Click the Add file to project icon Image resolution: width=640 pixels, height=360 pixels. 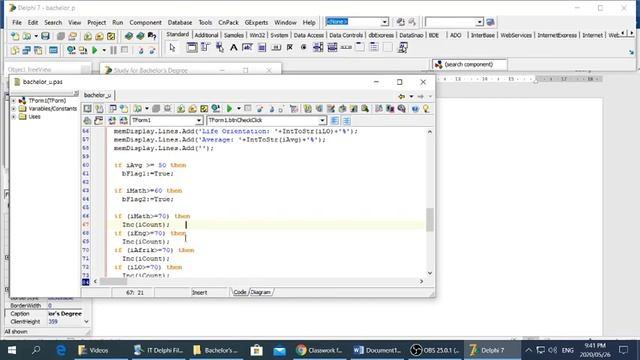click(88, 36)
